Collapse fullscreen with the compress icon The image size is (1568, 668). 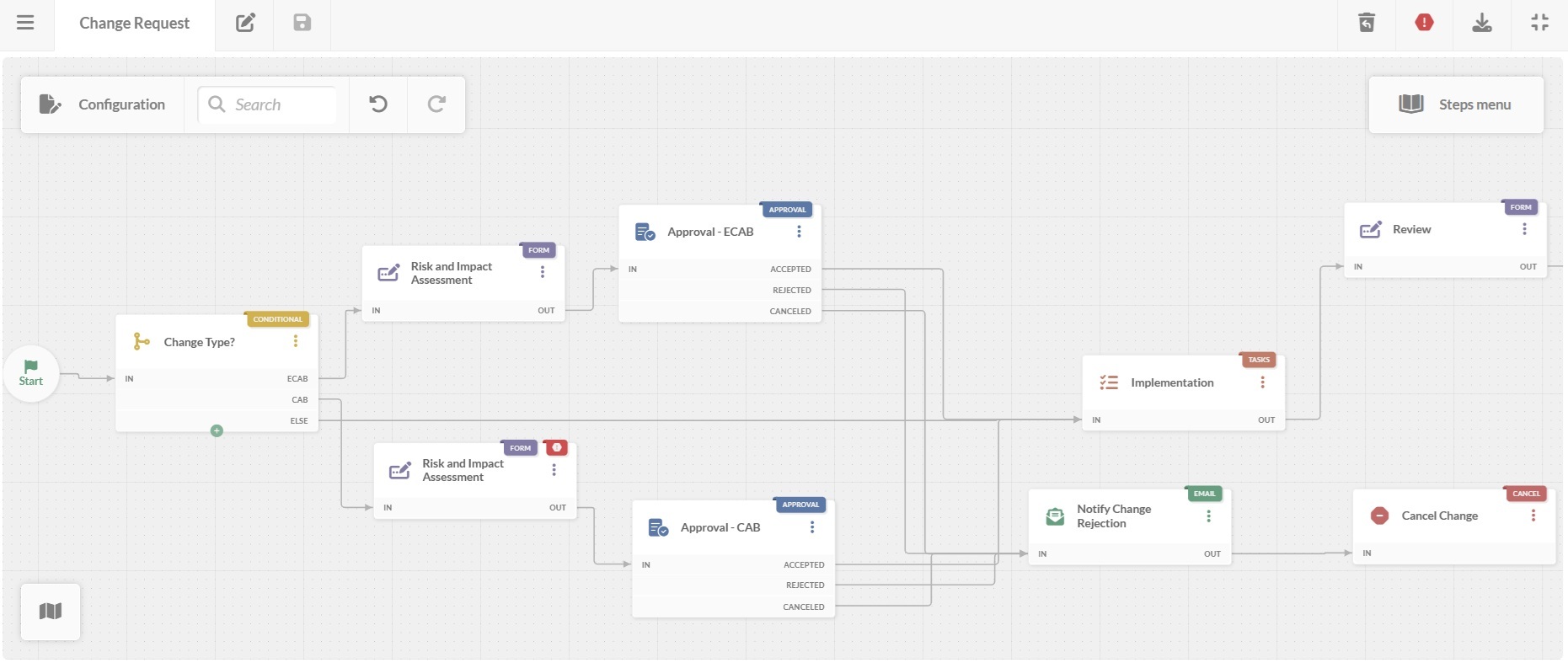[x=1540, y=23]
